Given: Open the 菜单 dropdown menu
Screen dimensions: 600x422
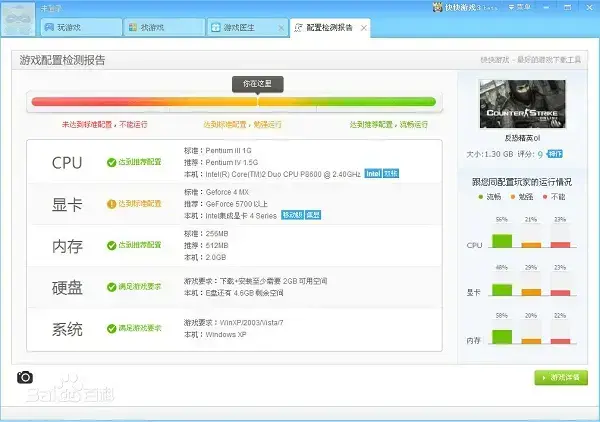Looking at the screenshot, I should 519,7.
